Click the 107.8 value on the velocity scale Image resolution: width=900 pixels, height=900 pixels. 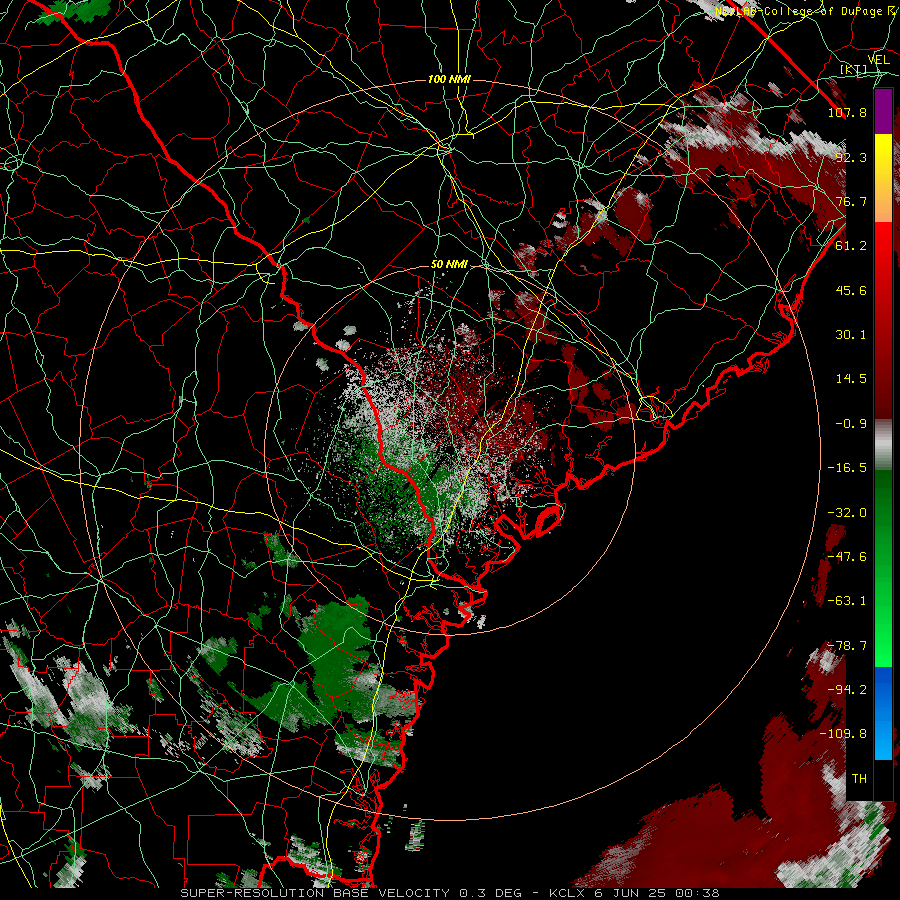tap(847, 112)
